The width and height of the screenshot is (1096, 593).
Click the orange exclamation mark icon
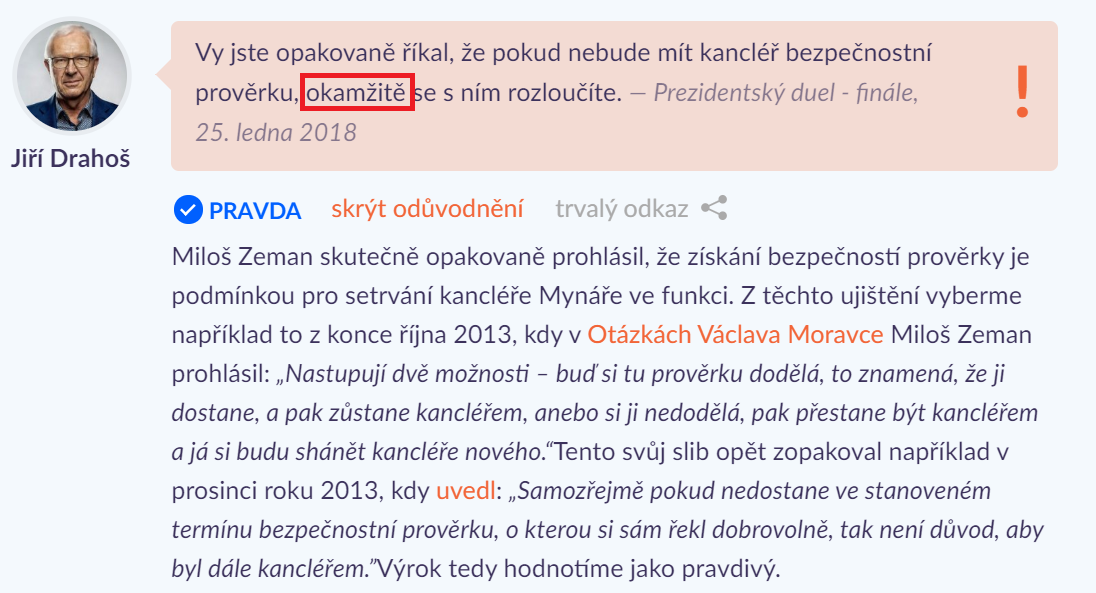pyautogui.click(x=1022, y=92)
